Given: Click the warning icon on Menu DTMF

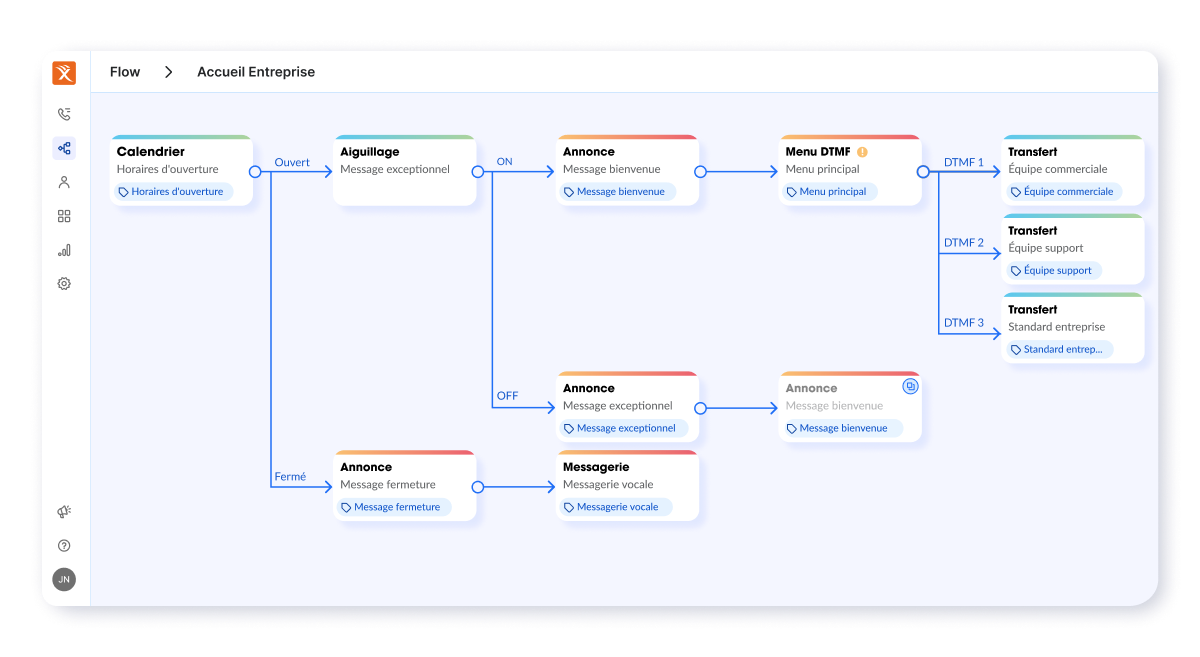Looking at the screenshot, I should (862, 152).
